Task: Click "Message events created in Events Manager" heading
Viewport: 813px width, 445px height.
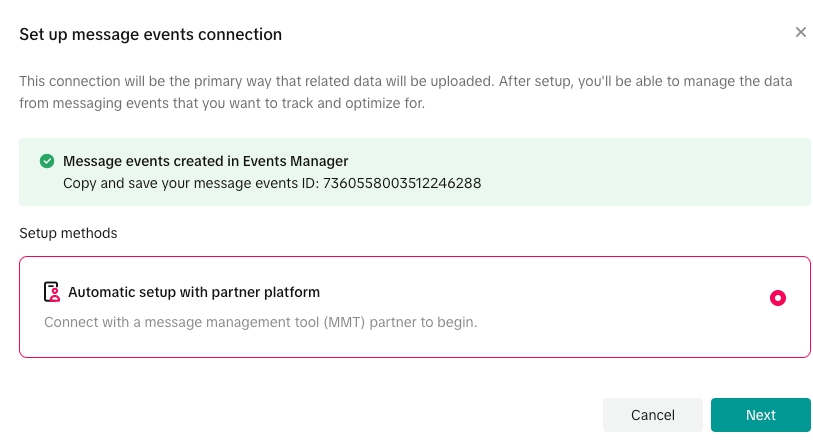Action: coord(205,161)
